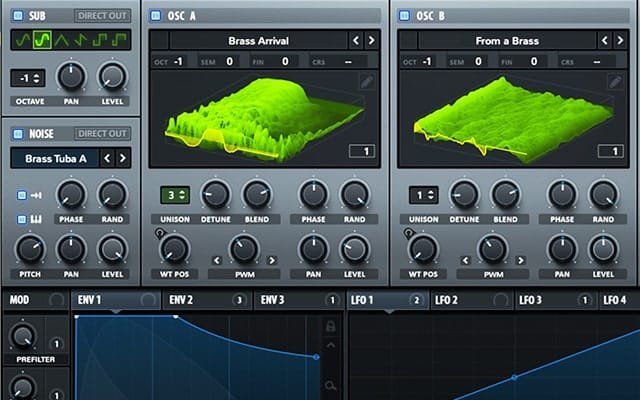This screenshot has height=400, width=640.
Task: Click OSC A wavetable frame number box
Action: pyautogui.click(x=362, y=151)
